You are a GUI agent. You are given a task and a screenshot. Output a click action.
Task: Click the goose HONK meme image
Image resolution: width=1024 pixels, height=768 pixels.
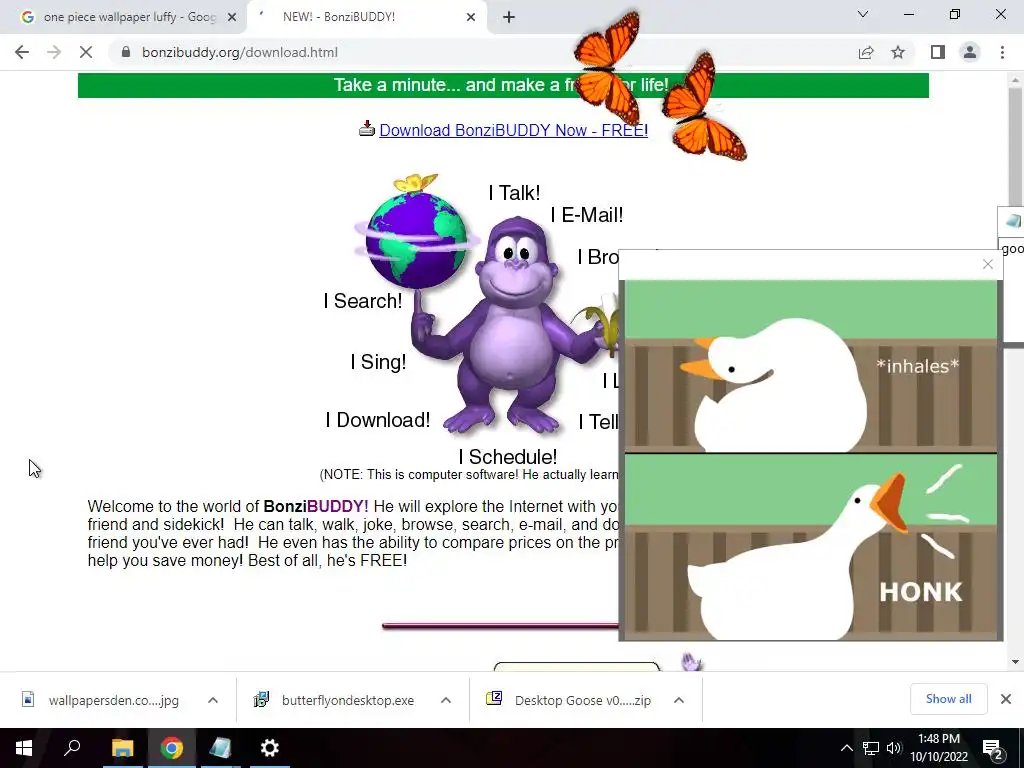(x=810, y=460)
